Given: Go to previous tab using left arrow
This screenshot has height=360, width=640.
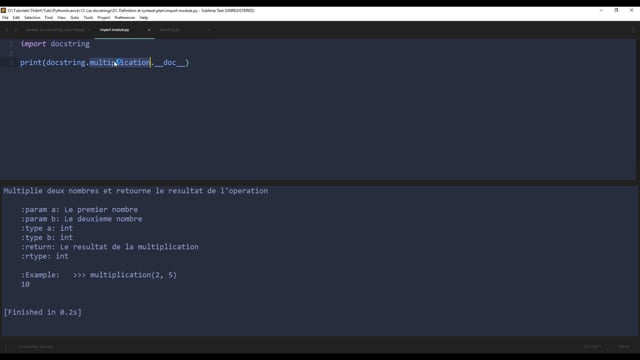Looking at the screenshot, I should (x=7, y=30).
